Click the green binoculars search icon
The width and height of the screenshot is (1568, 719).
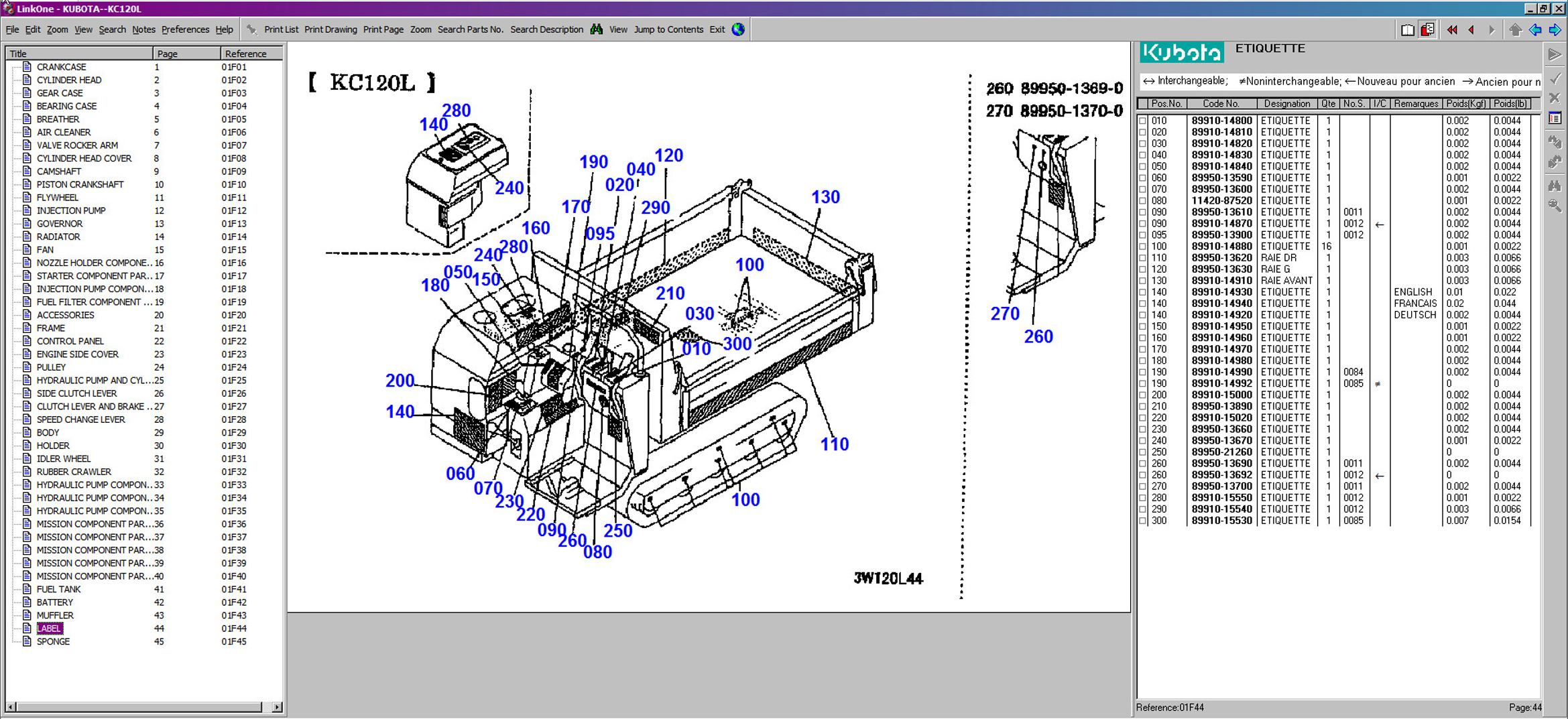coord(596,29)
